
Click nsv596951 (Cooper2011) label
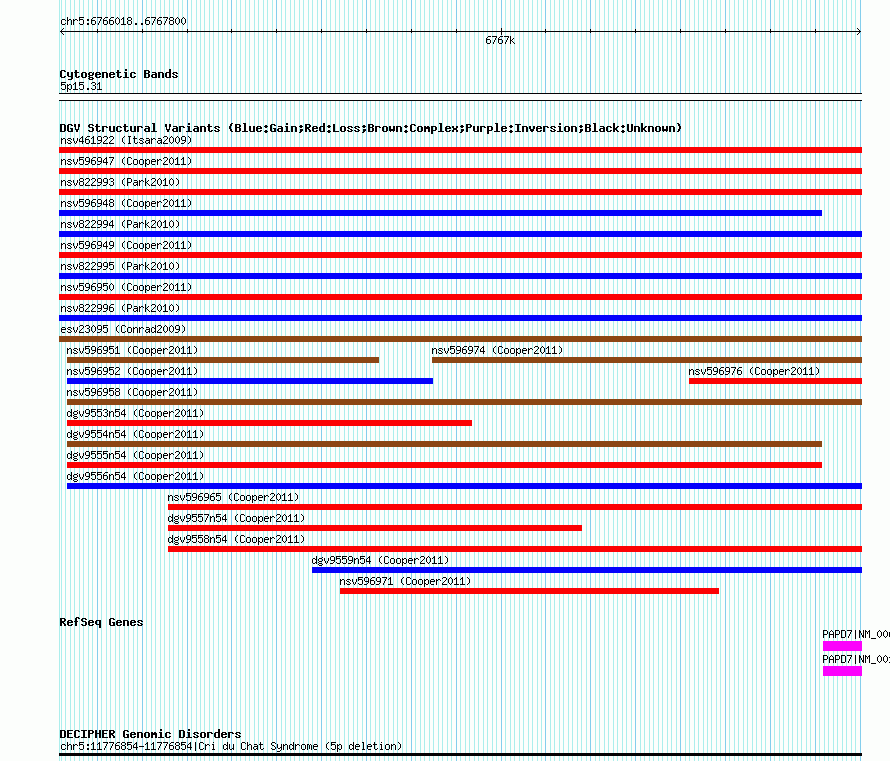(x=132, y=350)
